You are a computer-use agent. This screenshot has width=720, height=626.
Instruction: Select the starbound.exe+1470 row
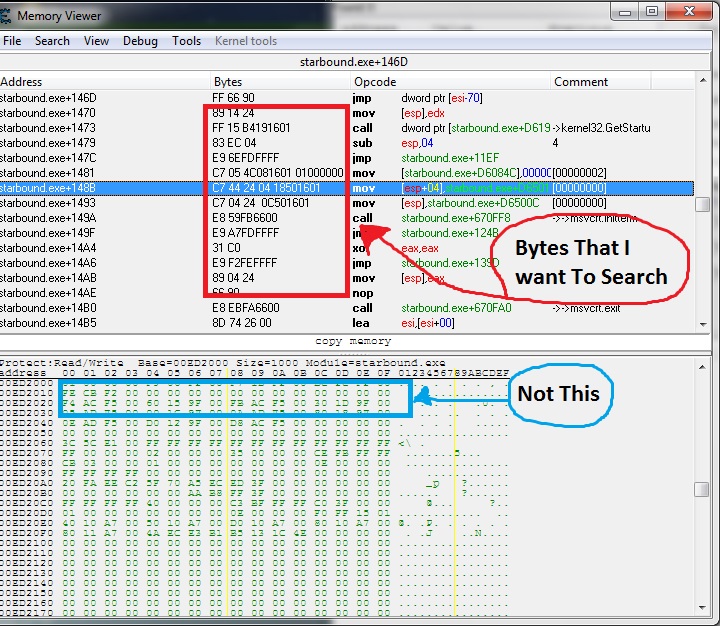tap(347, 113)
